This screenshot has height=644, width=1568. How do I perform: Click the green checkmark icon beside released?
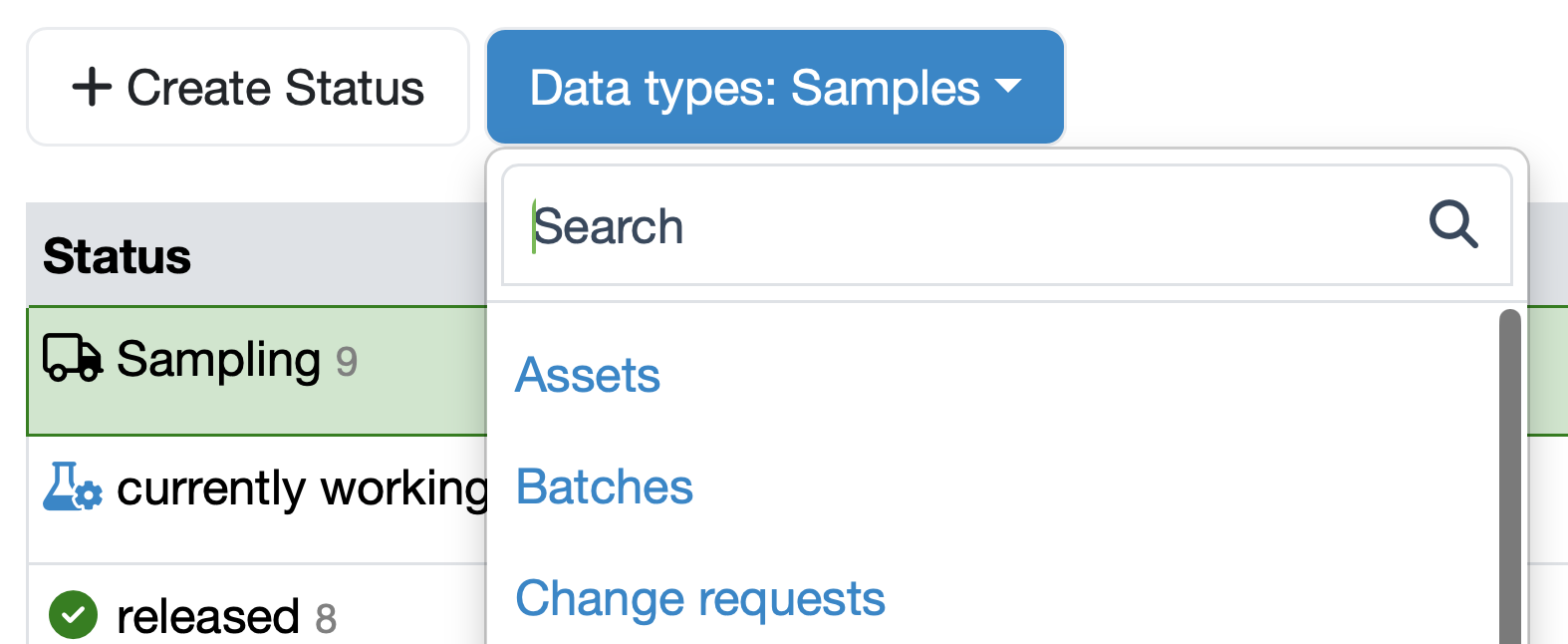pos(73,615)
